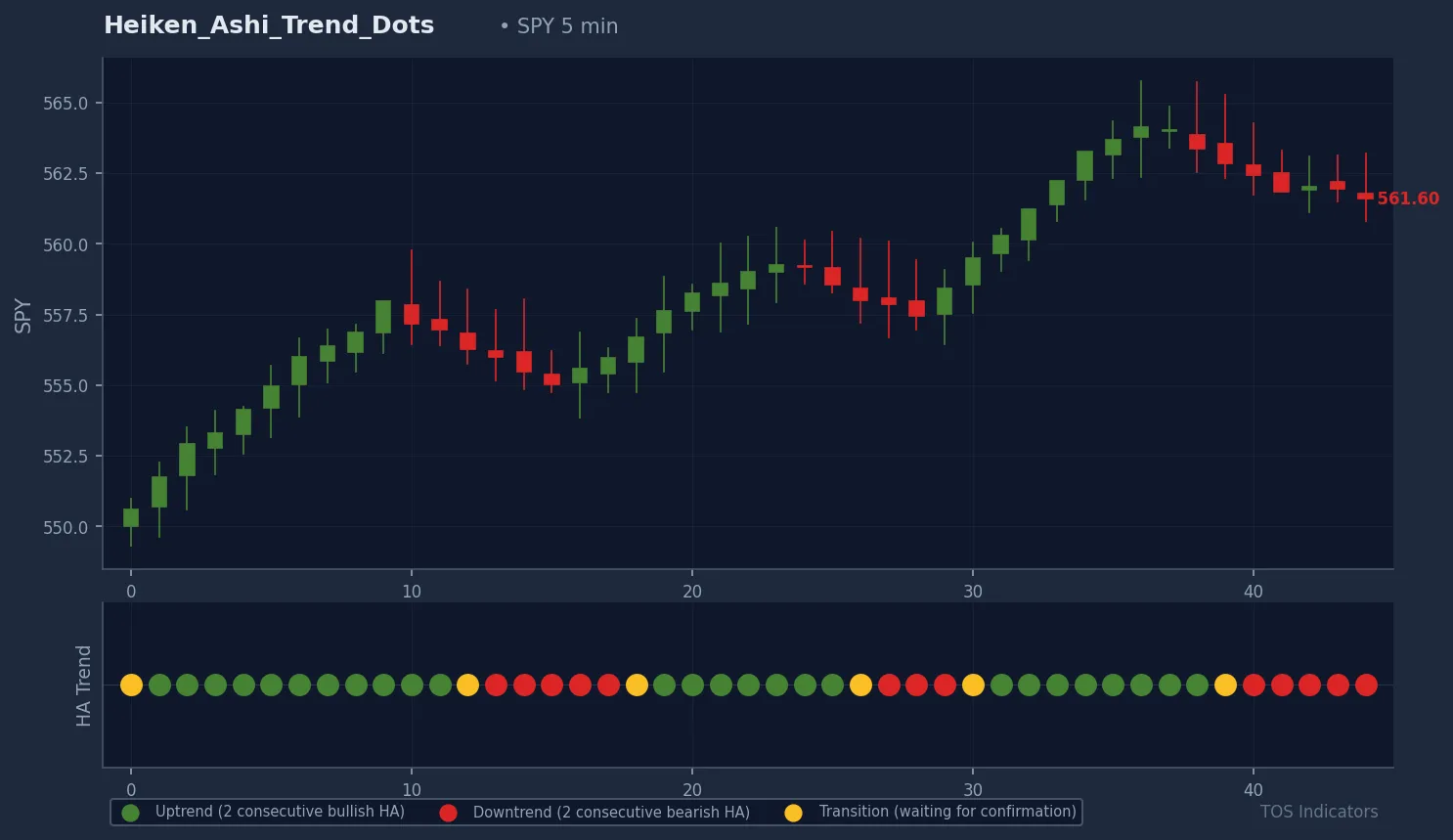
Task: Click the yellow transition dot at bar 30
Action: 973,685
